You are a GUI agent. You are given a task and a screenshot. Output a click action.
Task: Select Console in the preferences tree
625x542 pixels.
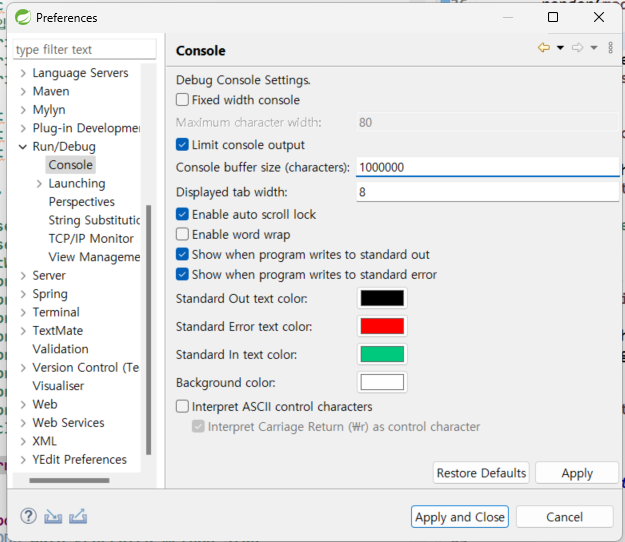71,165
